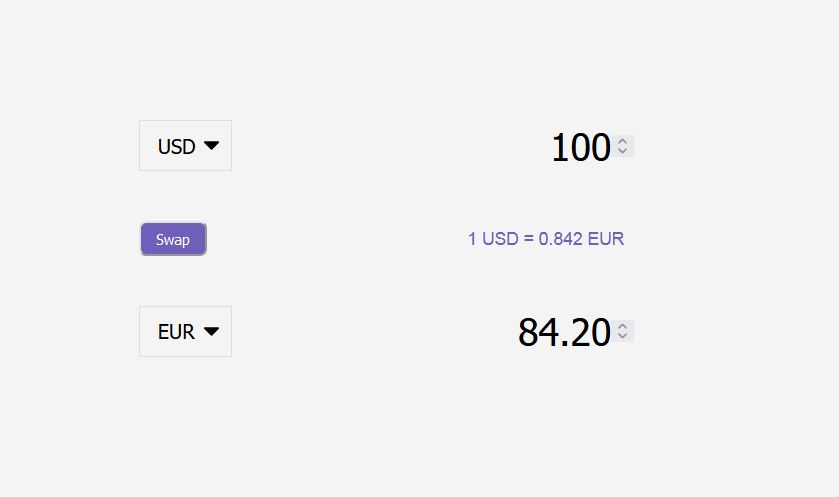Image resolution: width=839 pixels, height=497 pixels.
Task: Click the EUR label text
Action: tap(176, 332)
